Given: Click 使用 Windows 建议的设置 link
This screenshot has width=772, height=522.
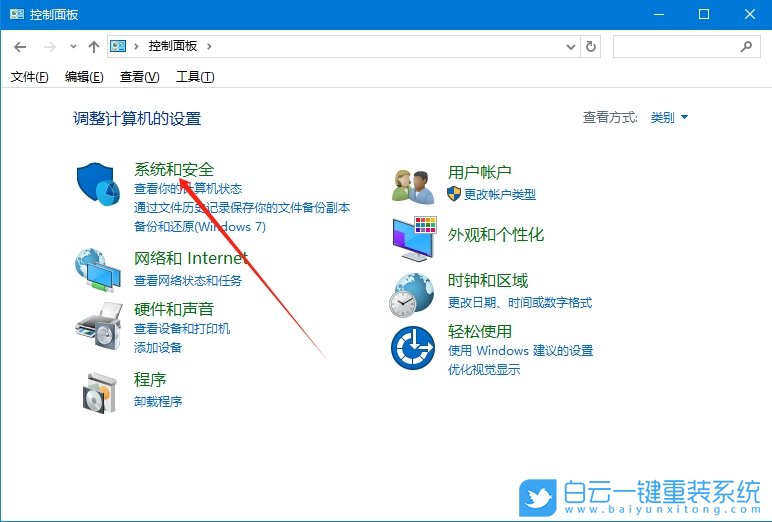Looking at the screenshot, I should pos(520,351).
